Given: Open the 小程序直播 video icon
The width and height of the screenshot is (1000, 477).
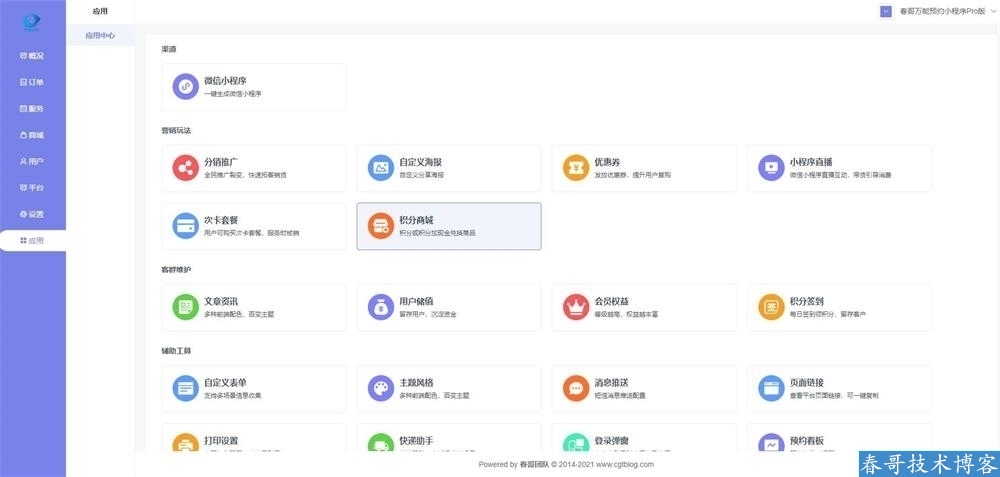Looking at the screenshot, I should point(771,167).
